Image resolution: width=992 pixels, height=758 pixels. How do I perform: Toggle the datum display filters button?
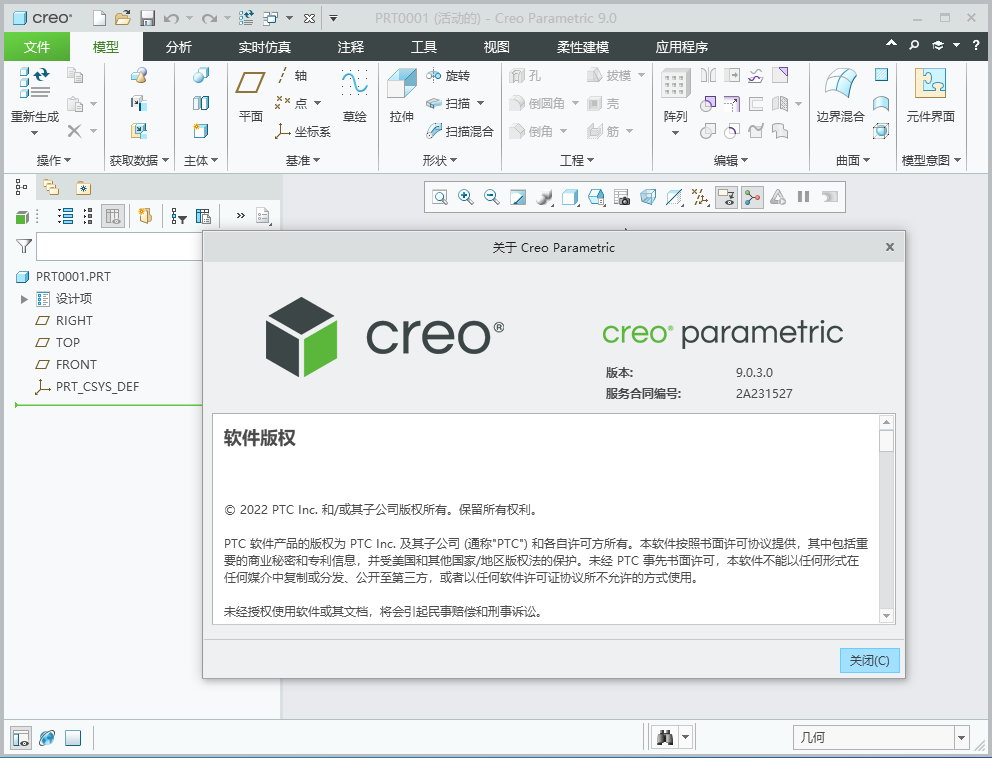tap(700, 197)
